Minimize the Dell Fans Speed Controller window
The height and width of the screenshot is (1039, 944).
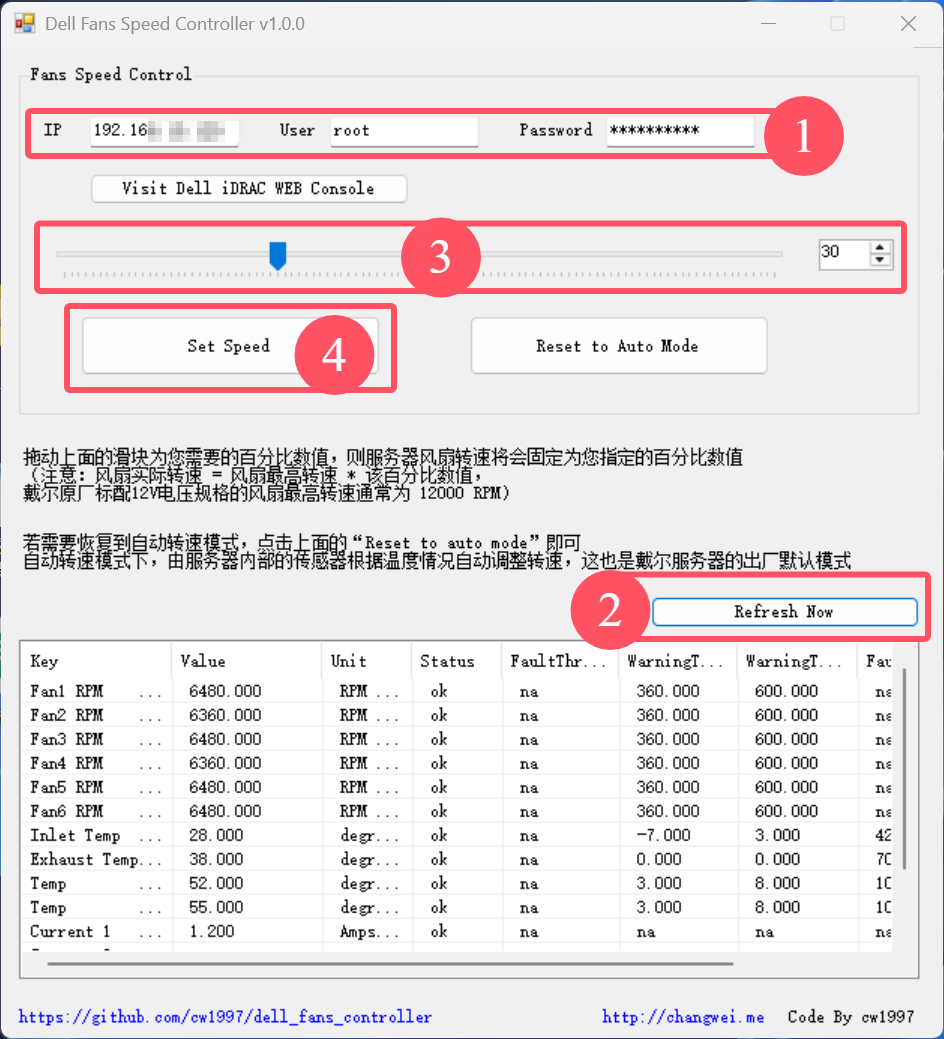tap(768, 24)
